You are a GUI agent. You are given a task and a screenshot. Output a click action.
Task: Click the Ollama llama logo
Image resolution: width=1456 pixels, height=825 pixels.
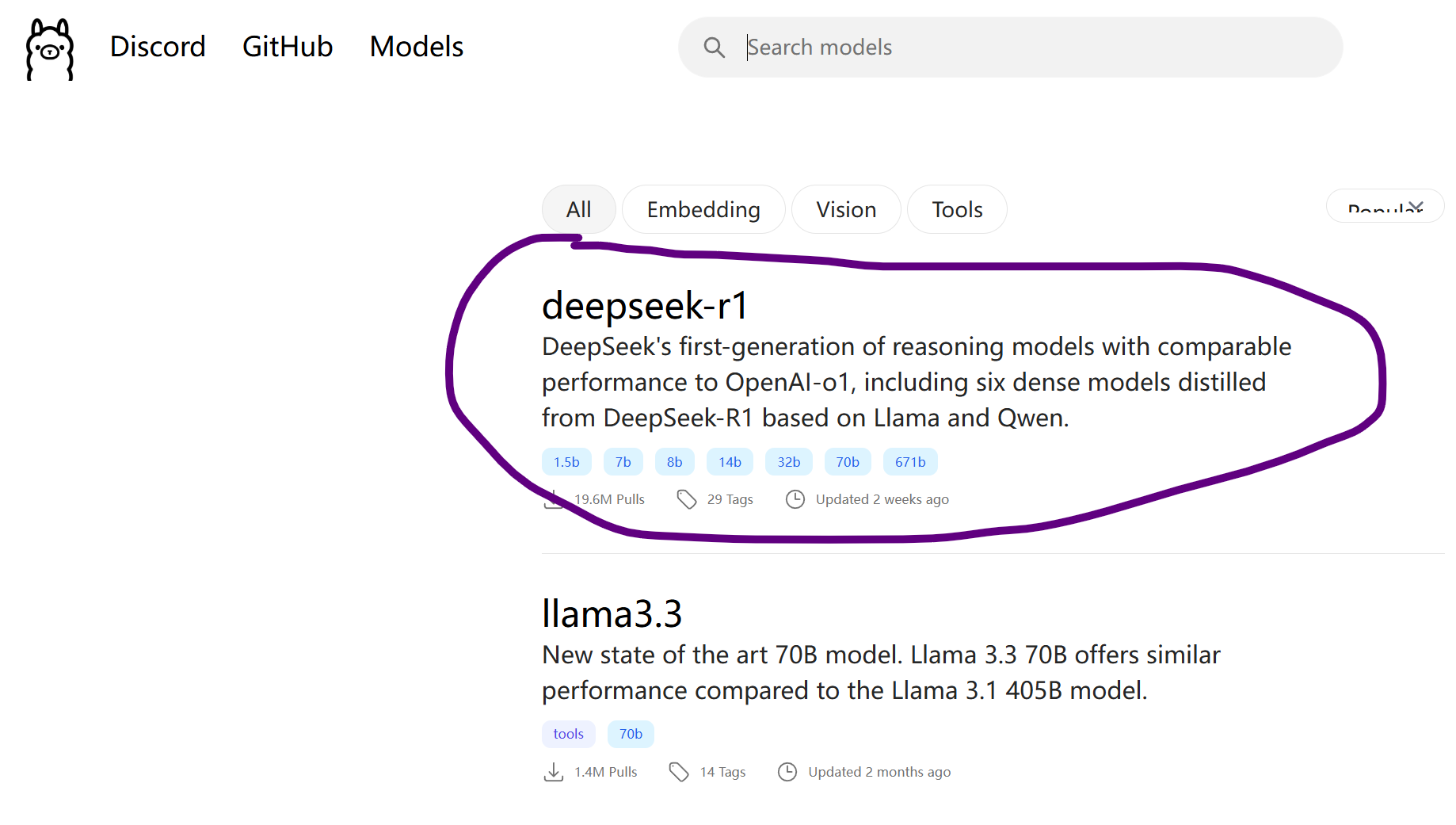(50, 49)
